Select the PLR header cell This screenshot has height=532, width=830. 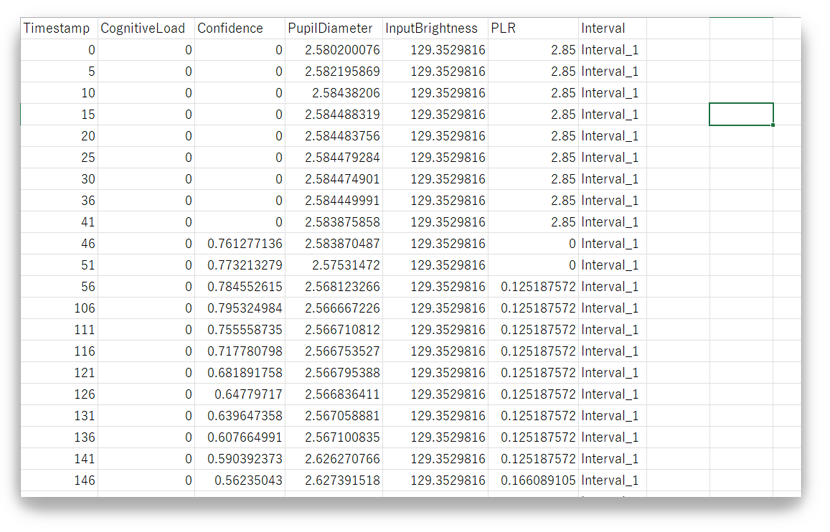[x=533, y=28]
